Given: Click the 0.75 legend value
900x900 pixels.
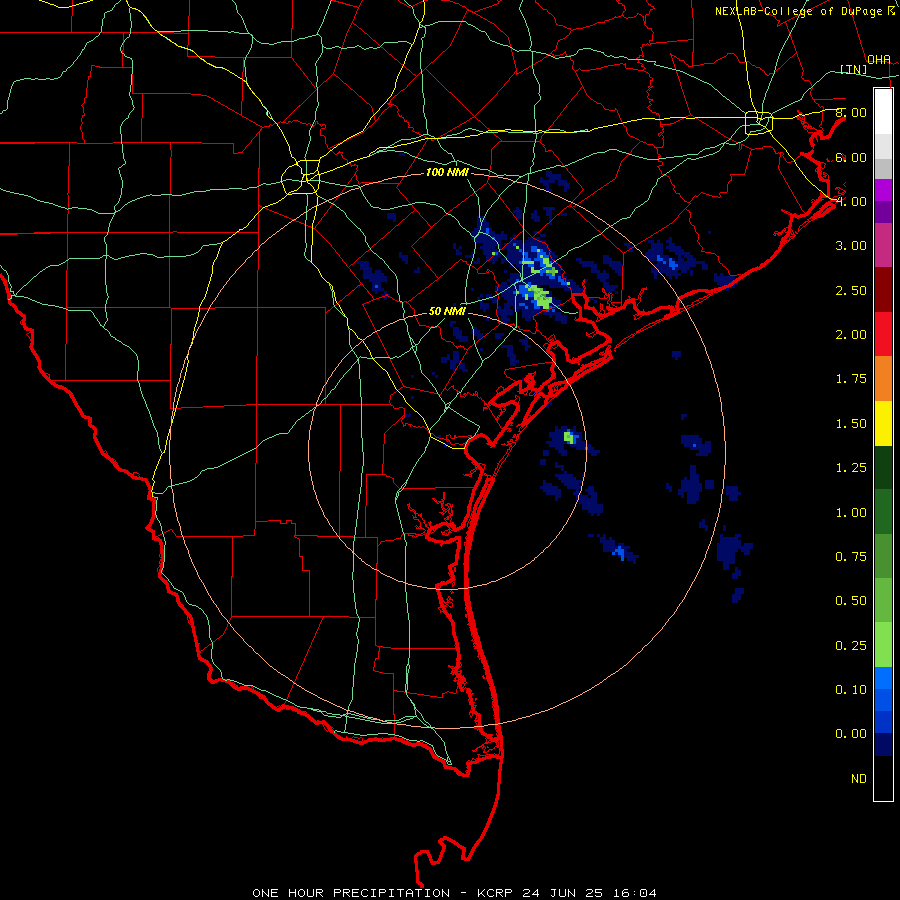Looking at the screenshot, I should tap(851, 557).
